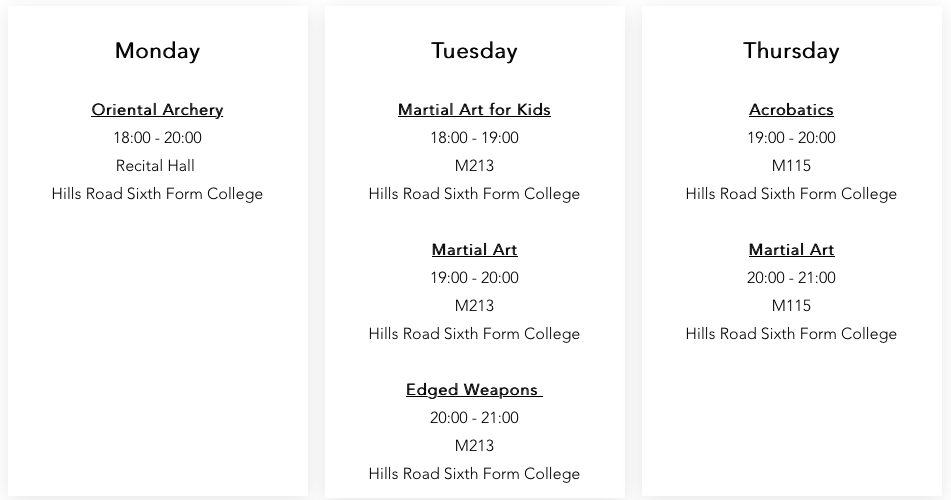Open the Oriental Archery class link
The height and width of the screenshot is (500, 951).
pos(157,110)
